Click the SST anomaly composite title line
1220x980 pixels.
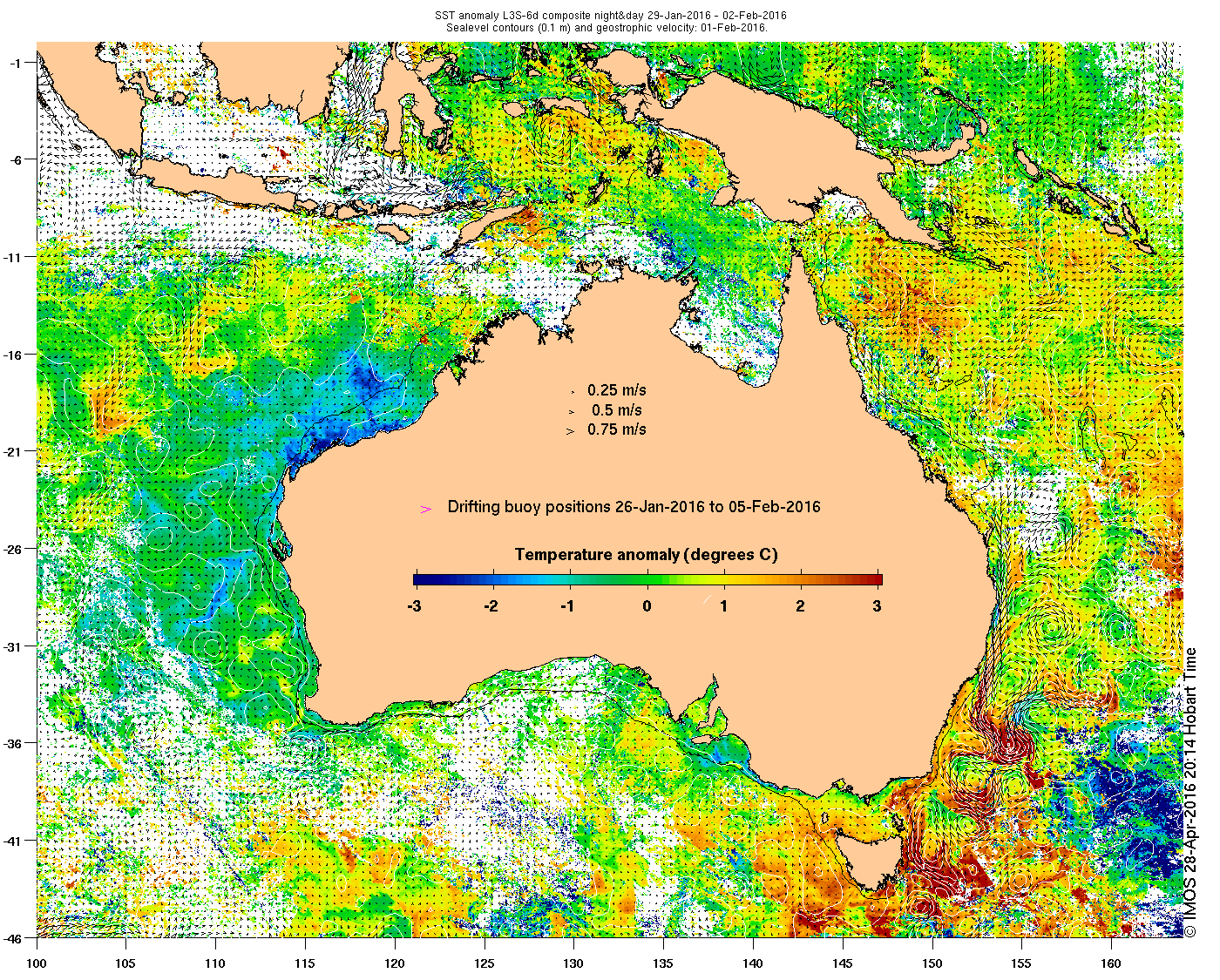(x=609, y=16)
